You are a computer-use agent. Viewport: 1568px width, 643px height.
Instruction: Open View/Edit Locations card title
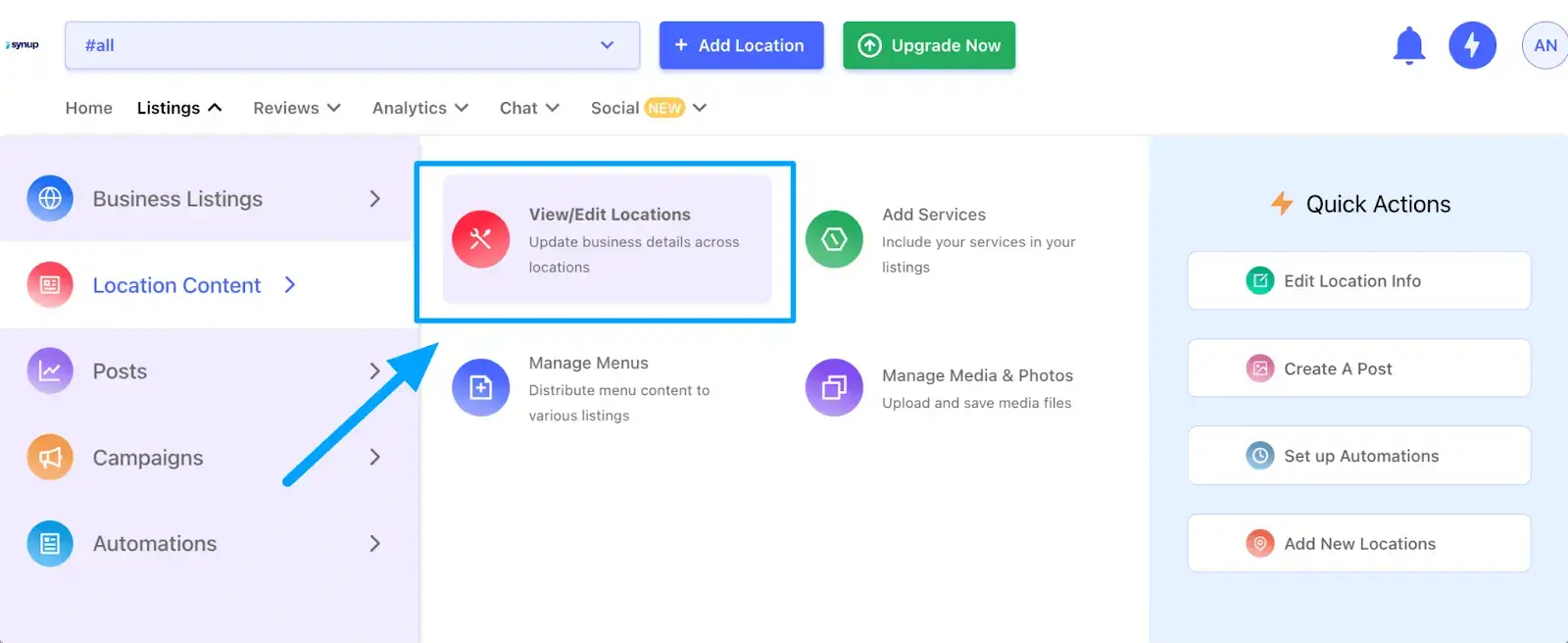coord(610,215)
